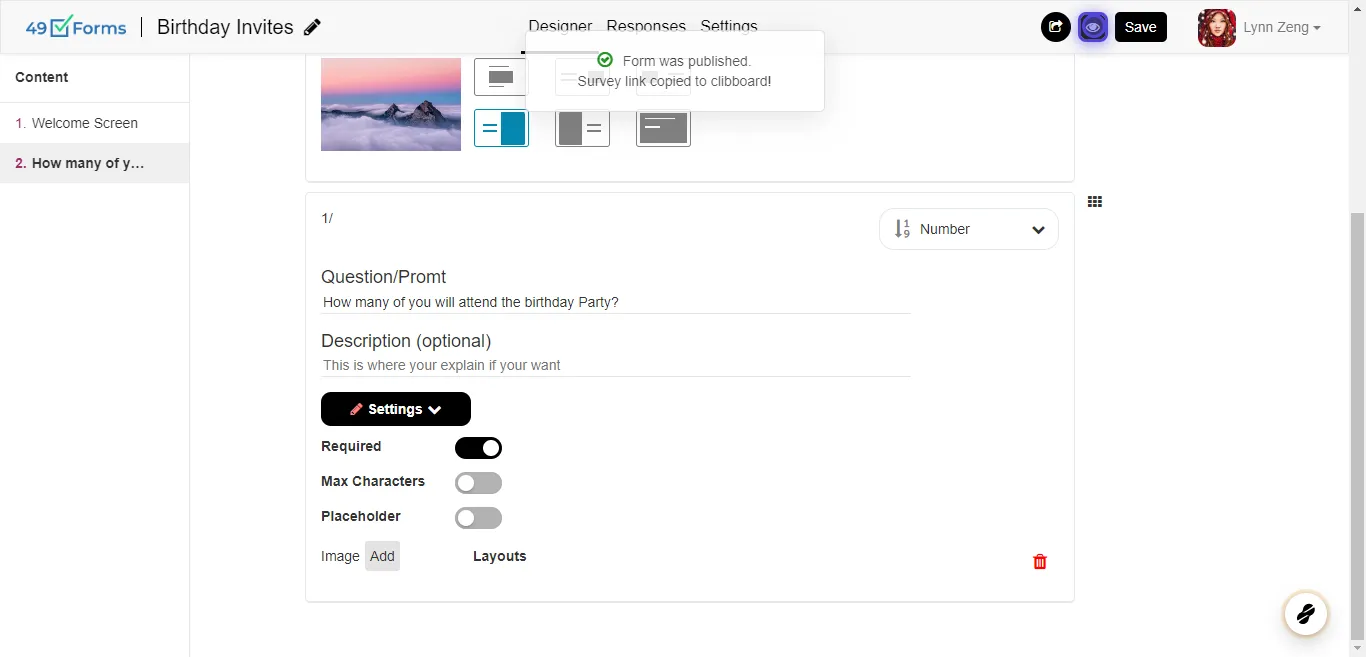Switch to the Settings tab
The image size is (1366, 657).
(729, 27)
